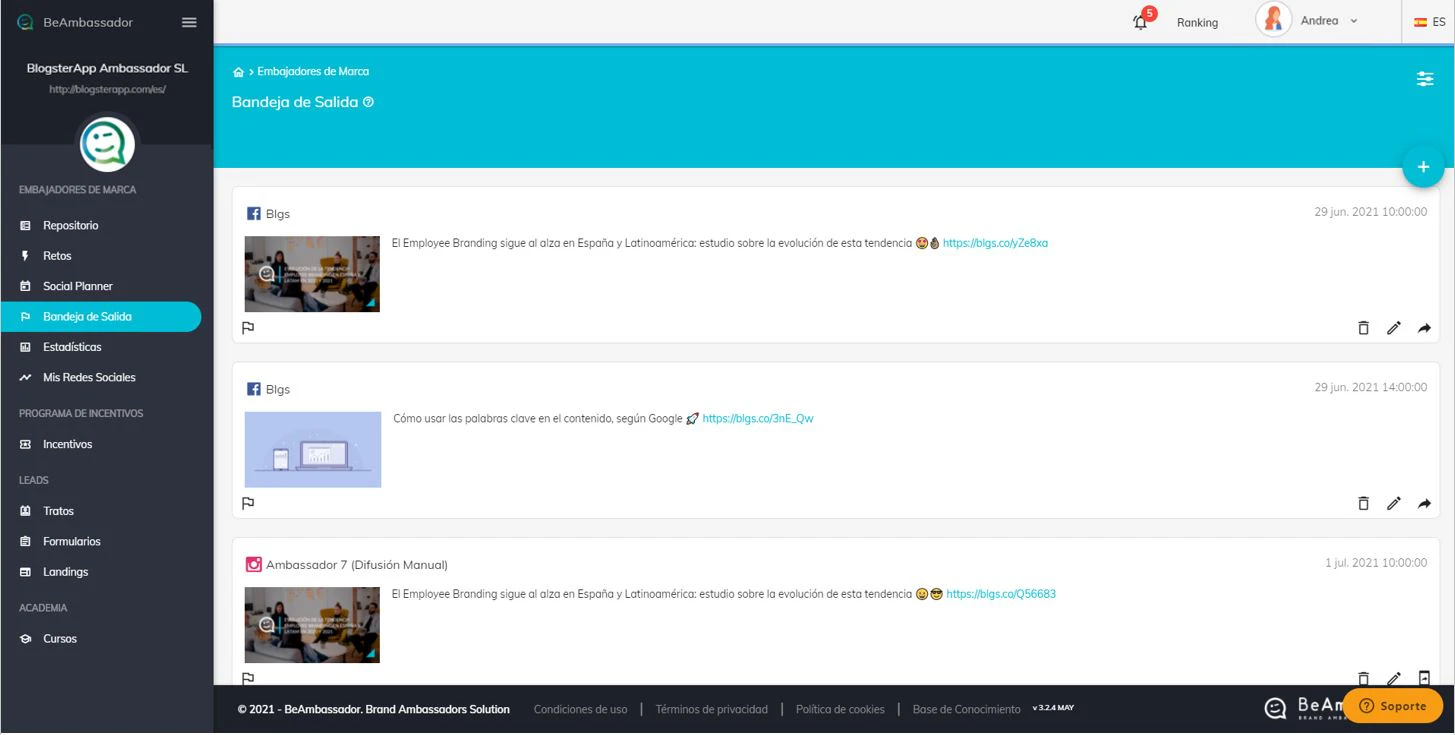The image size is (1455, 735).
Task: Open the Soporte help widget
Action: click(1393, 705)
